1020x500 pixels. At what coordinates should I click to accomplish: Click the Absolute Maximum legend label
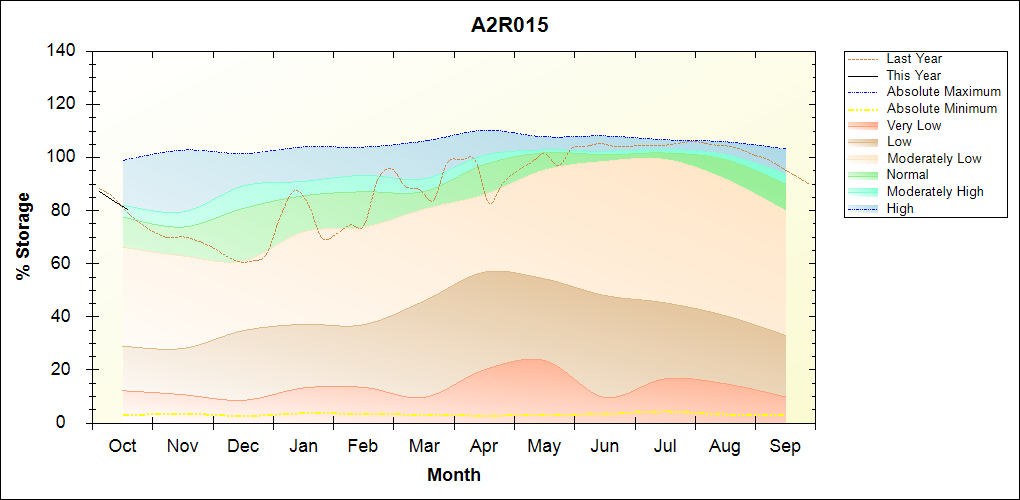tap(943, 92)
